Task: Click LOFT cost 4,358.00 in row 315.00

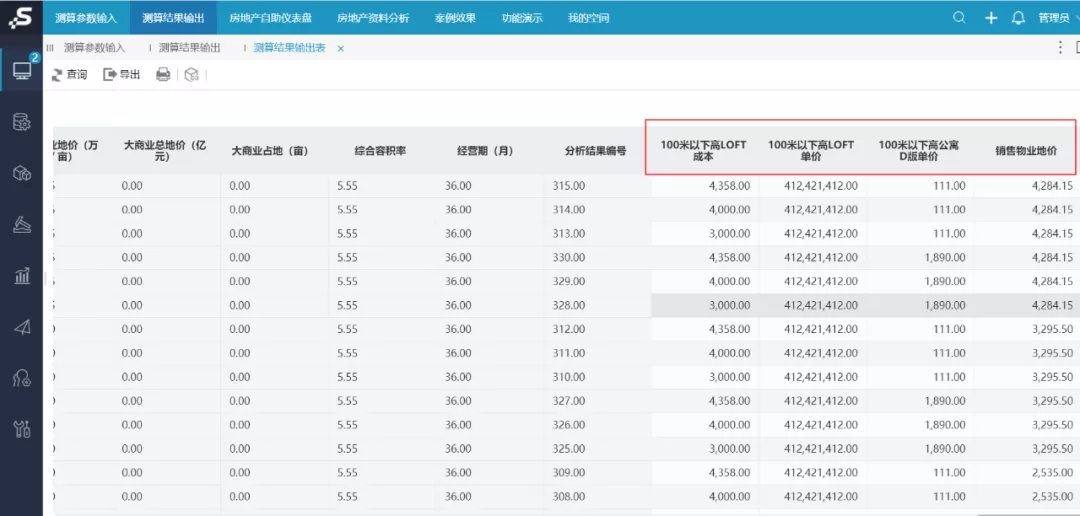Action: click(x=705, y=185)
